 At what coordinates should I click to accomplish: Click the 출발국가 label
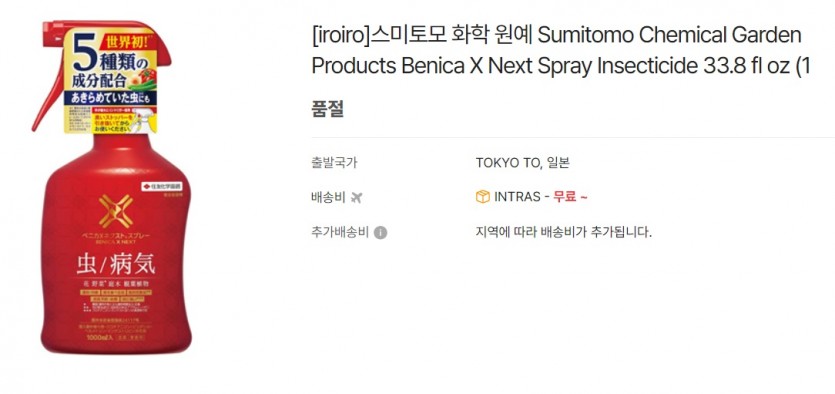click(x=334, y=162)
